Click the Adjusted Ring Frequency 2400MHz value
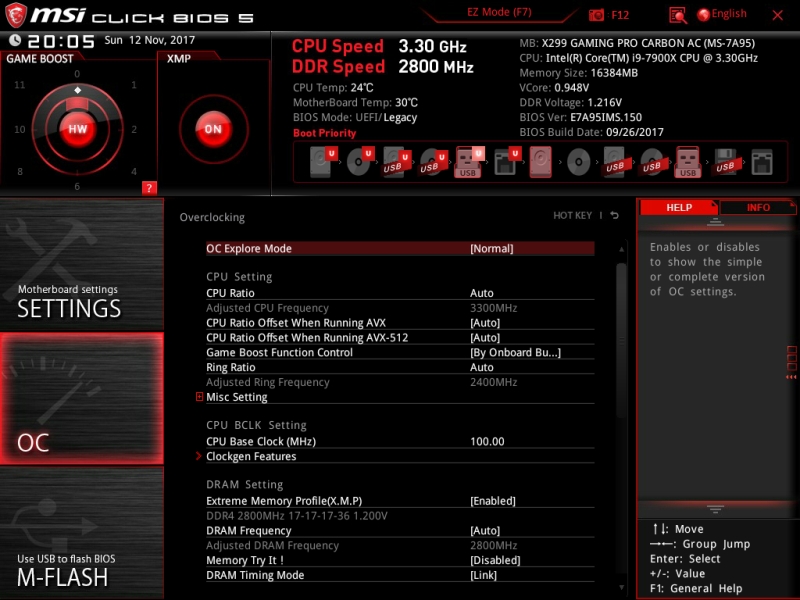Image resolution: width=800 pixels, height=600 pixels. [x=493, y=382]
